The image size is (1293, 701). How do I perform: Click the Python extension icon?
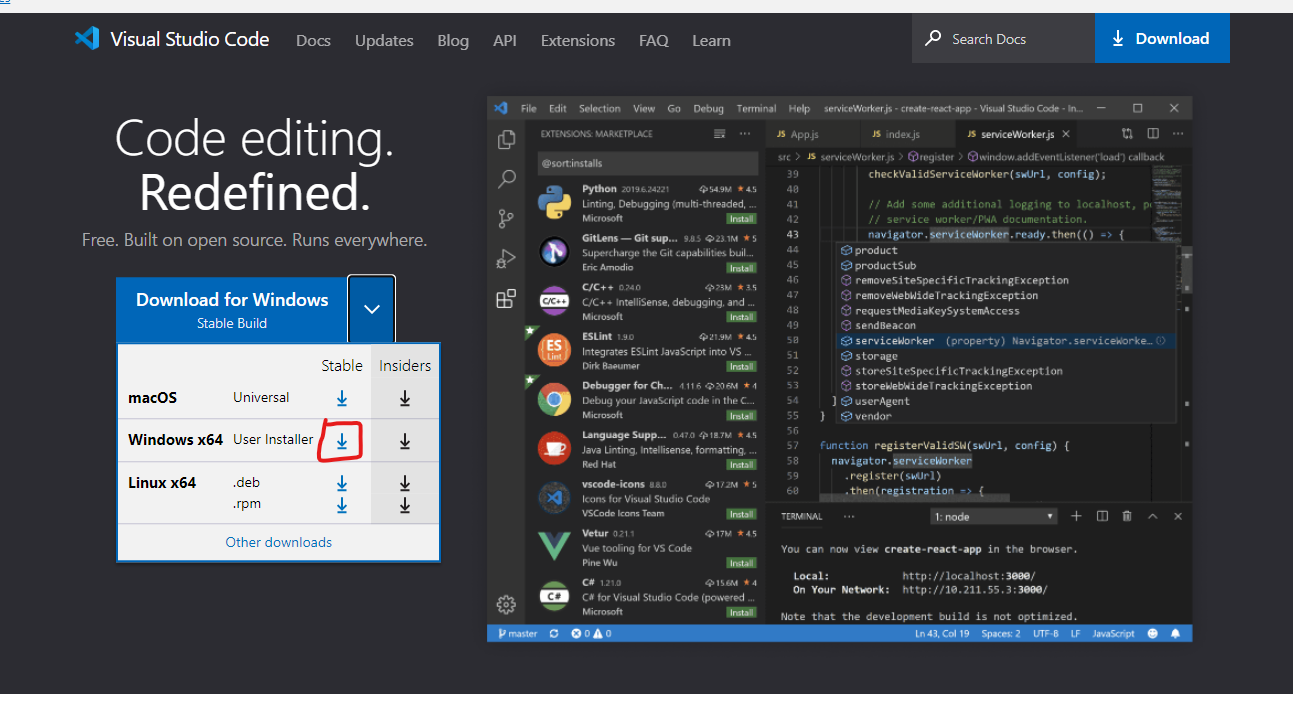[554, 201]
